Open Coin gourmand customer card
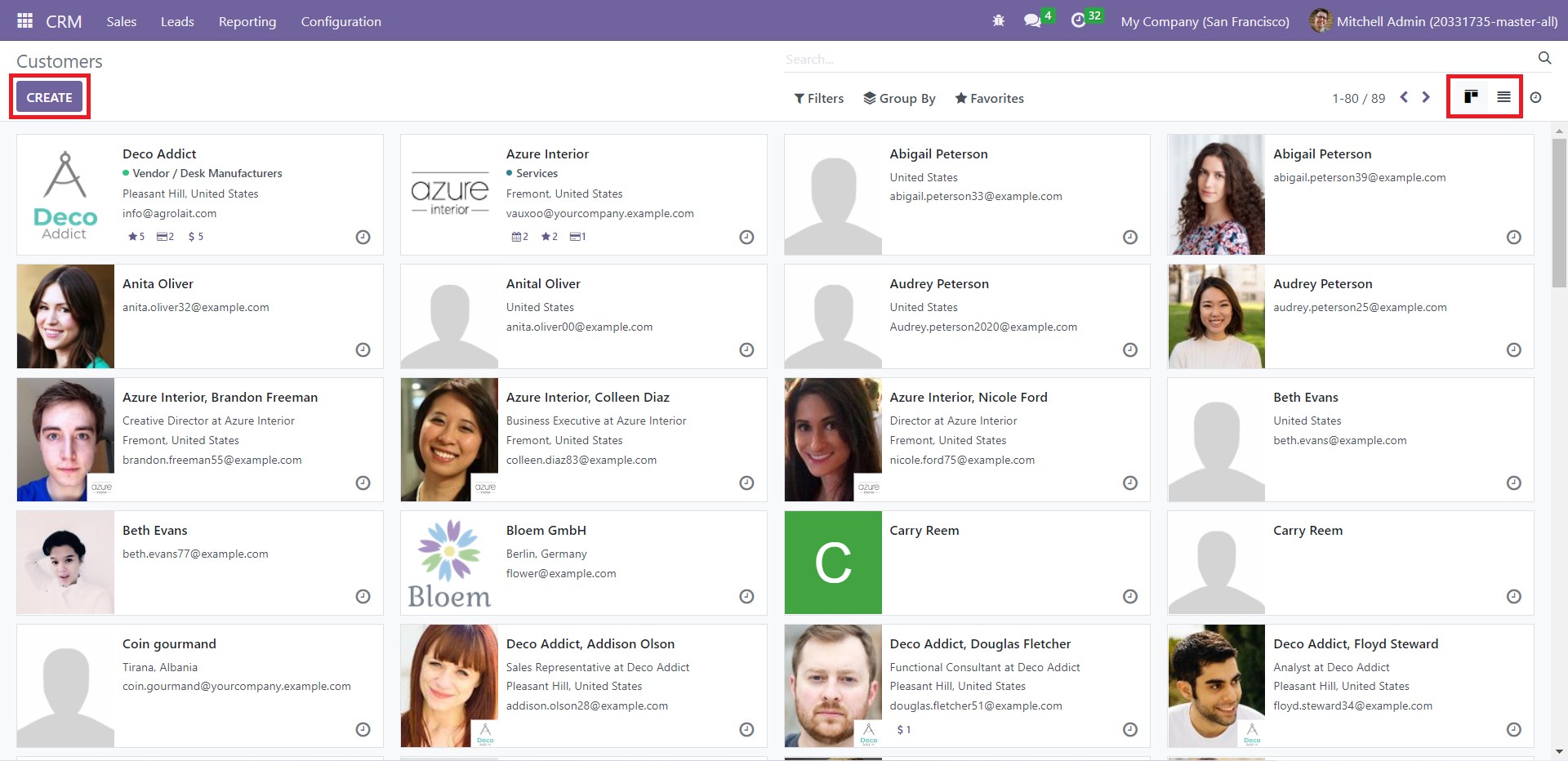 tap(200, 686)
